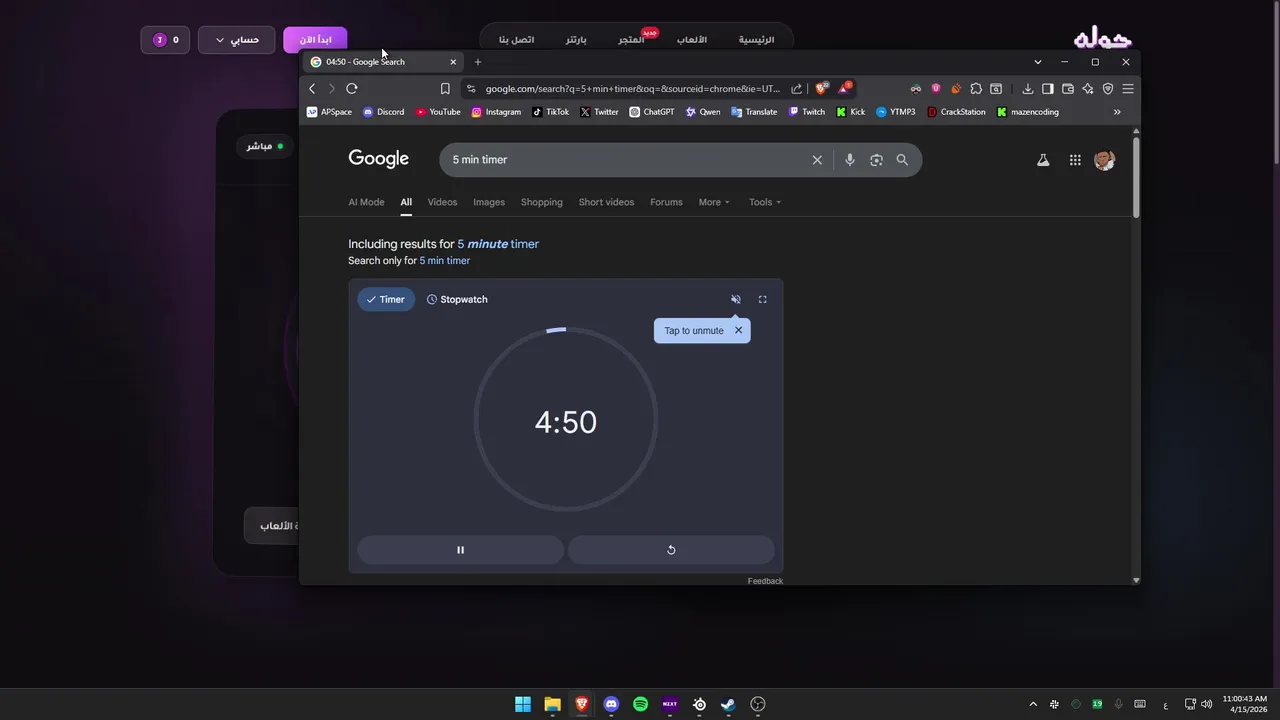The height and width of the screenshot is (720, 1280).
Task: Open the tab search dropdown arrow
Action: click(1038, 62)
